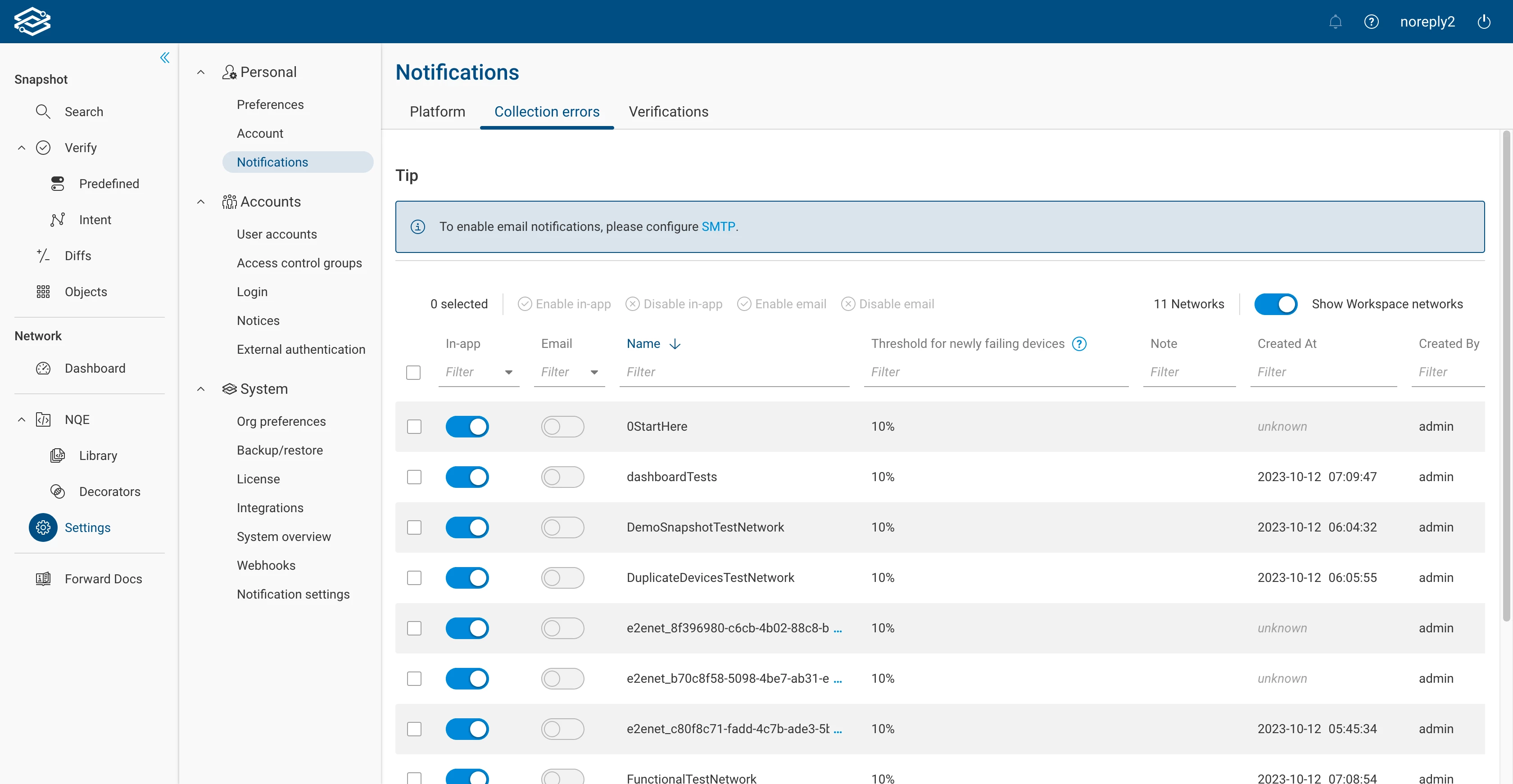Open the Dashboard gauge icon
The image size is (1513, 784).
[43, 368]
